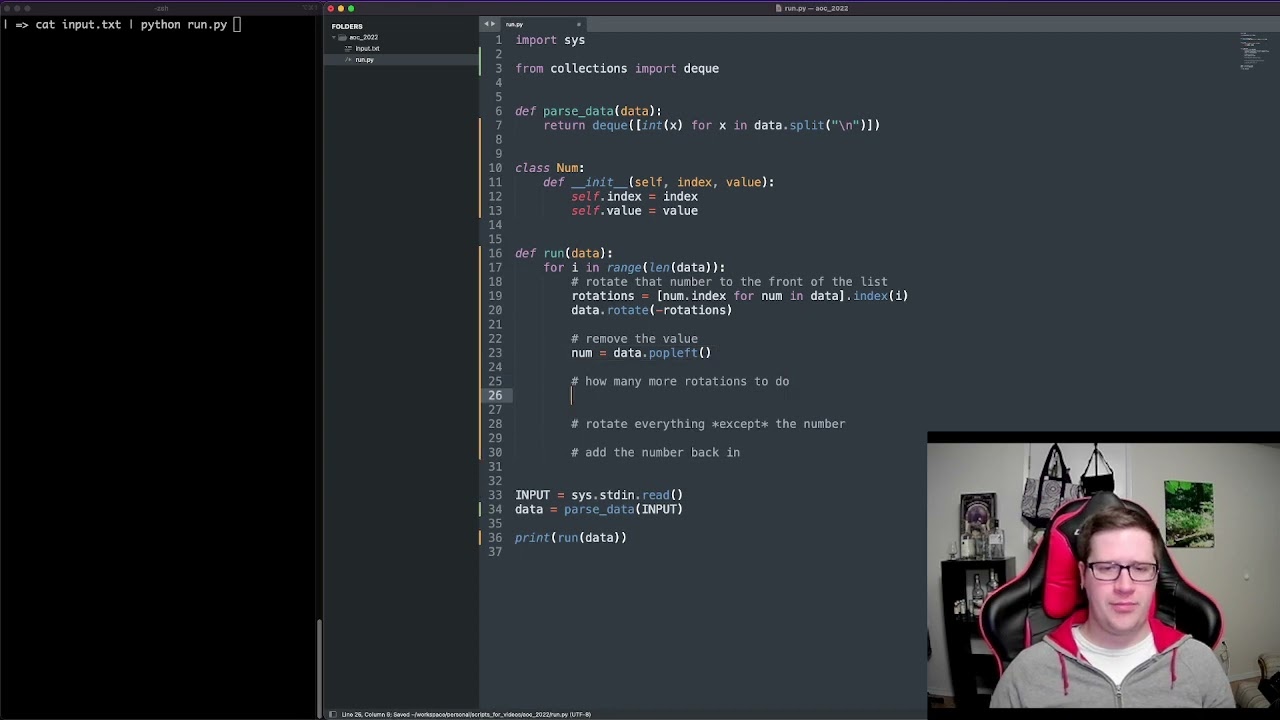The height and width of the screenshot is (720, 1280).
Task: Click '# how many more rotations to do'
Action: tap(680, 381)
